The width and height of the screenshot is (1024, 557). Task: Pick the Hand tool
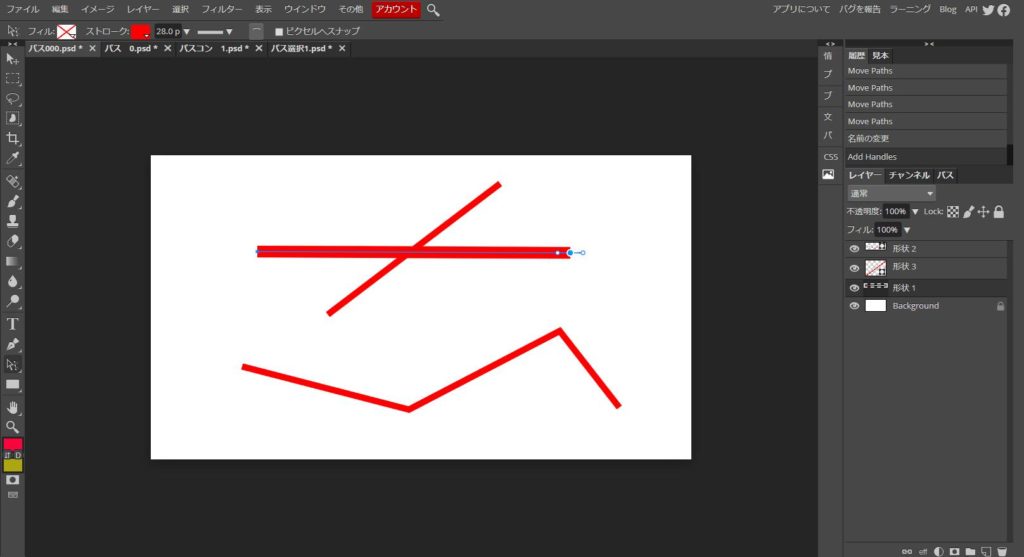[x=13, y=407]
